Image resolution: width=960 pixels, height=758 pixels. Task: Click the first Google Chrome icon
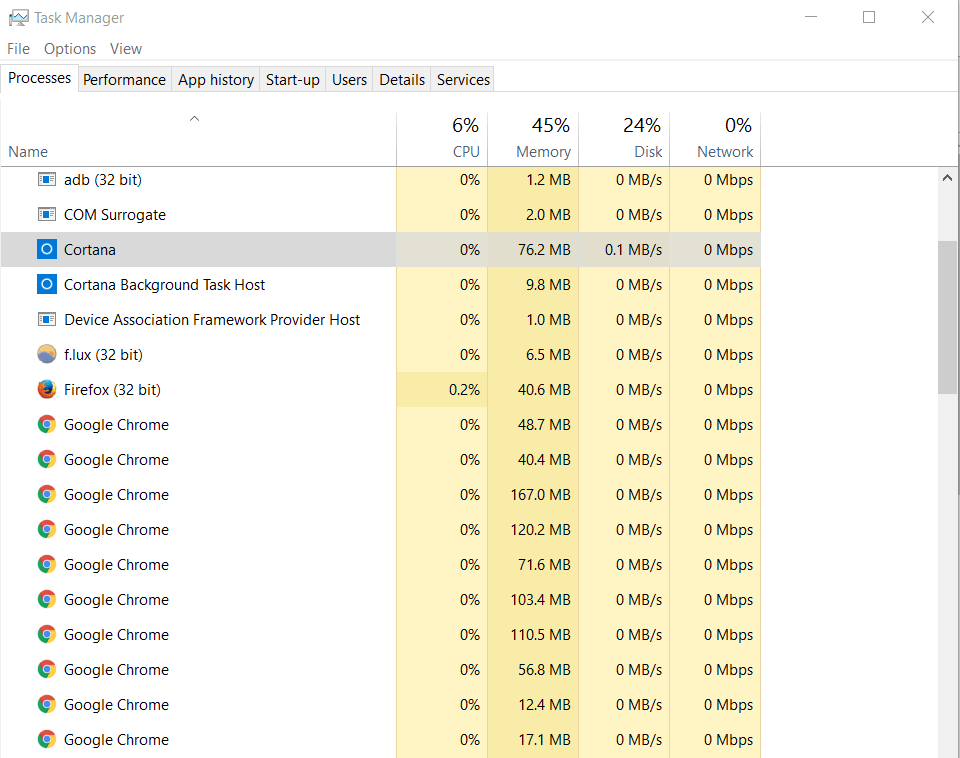click(x=46, y=424)
